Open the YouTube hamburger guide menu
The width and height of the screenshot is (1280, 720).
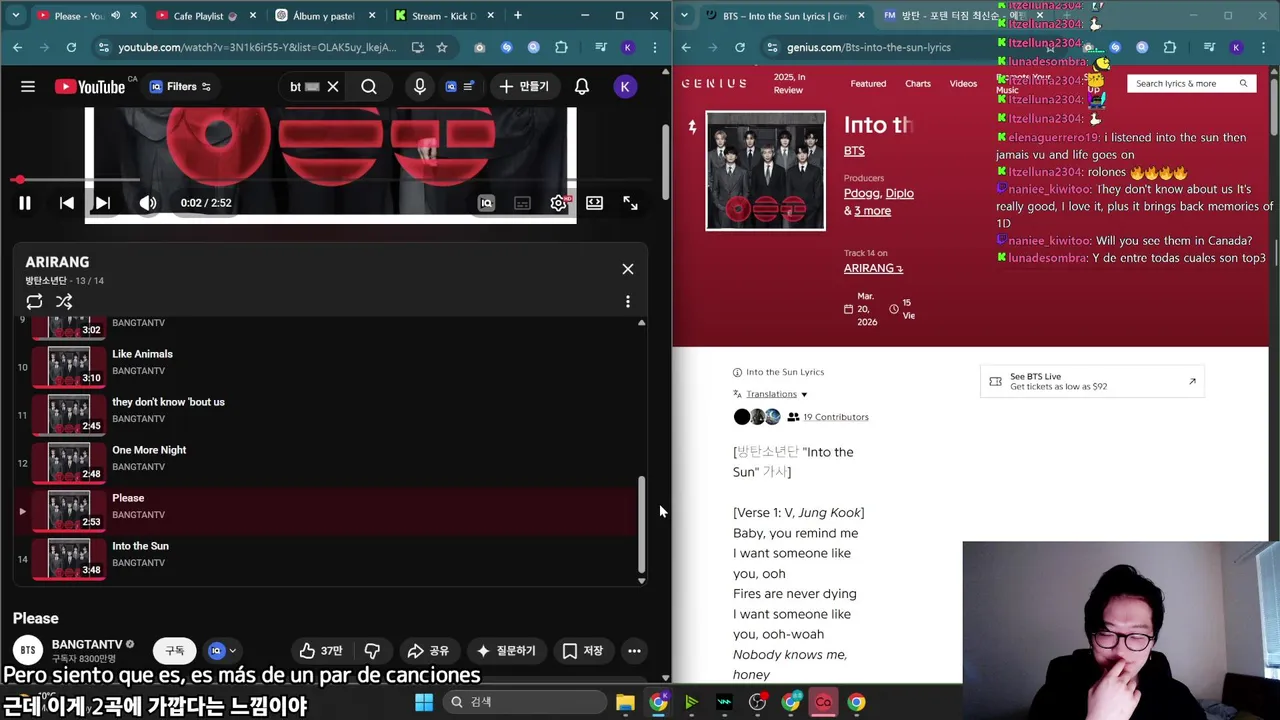tap(28, 87)
